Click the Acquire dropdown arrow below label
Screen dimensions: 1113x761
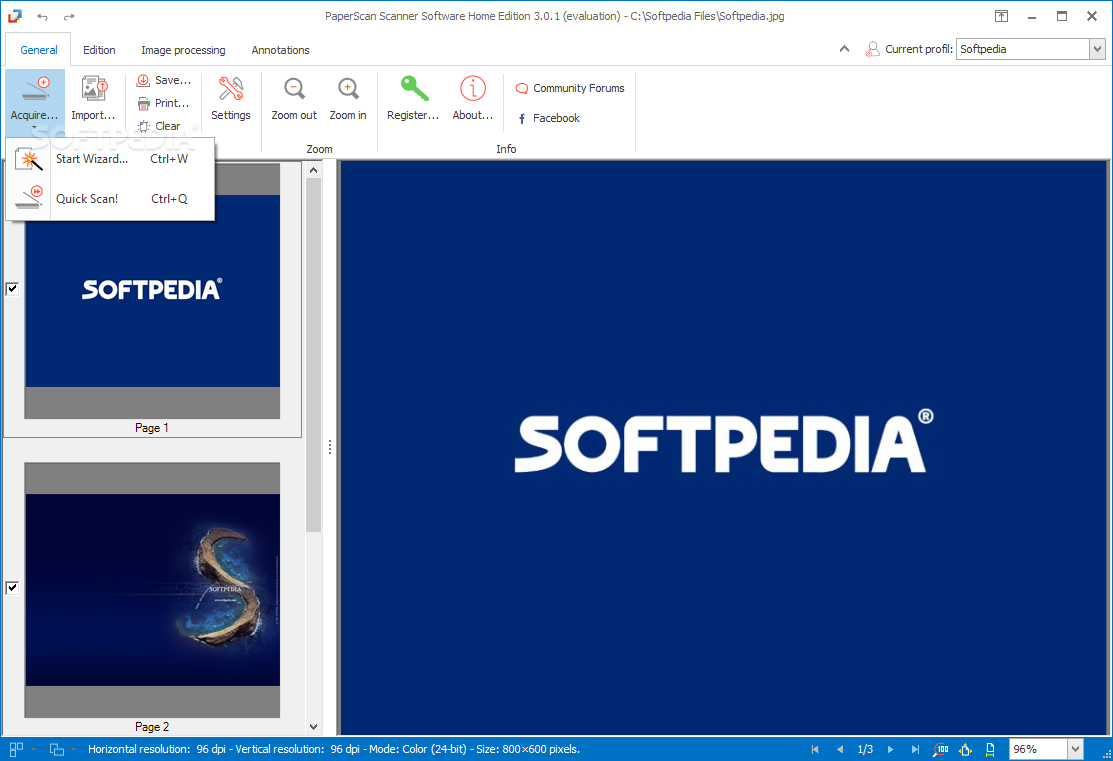[x=34, y=128]
